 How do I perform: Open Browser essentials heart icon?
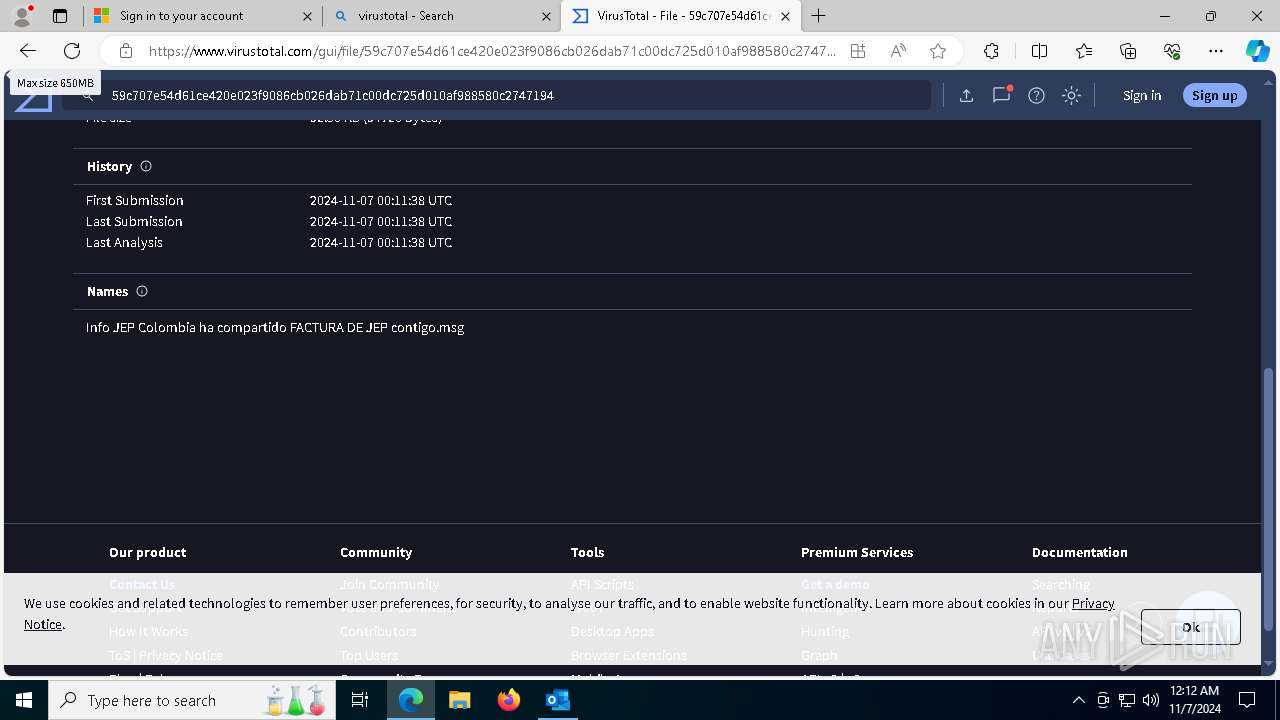[1172, 51]
